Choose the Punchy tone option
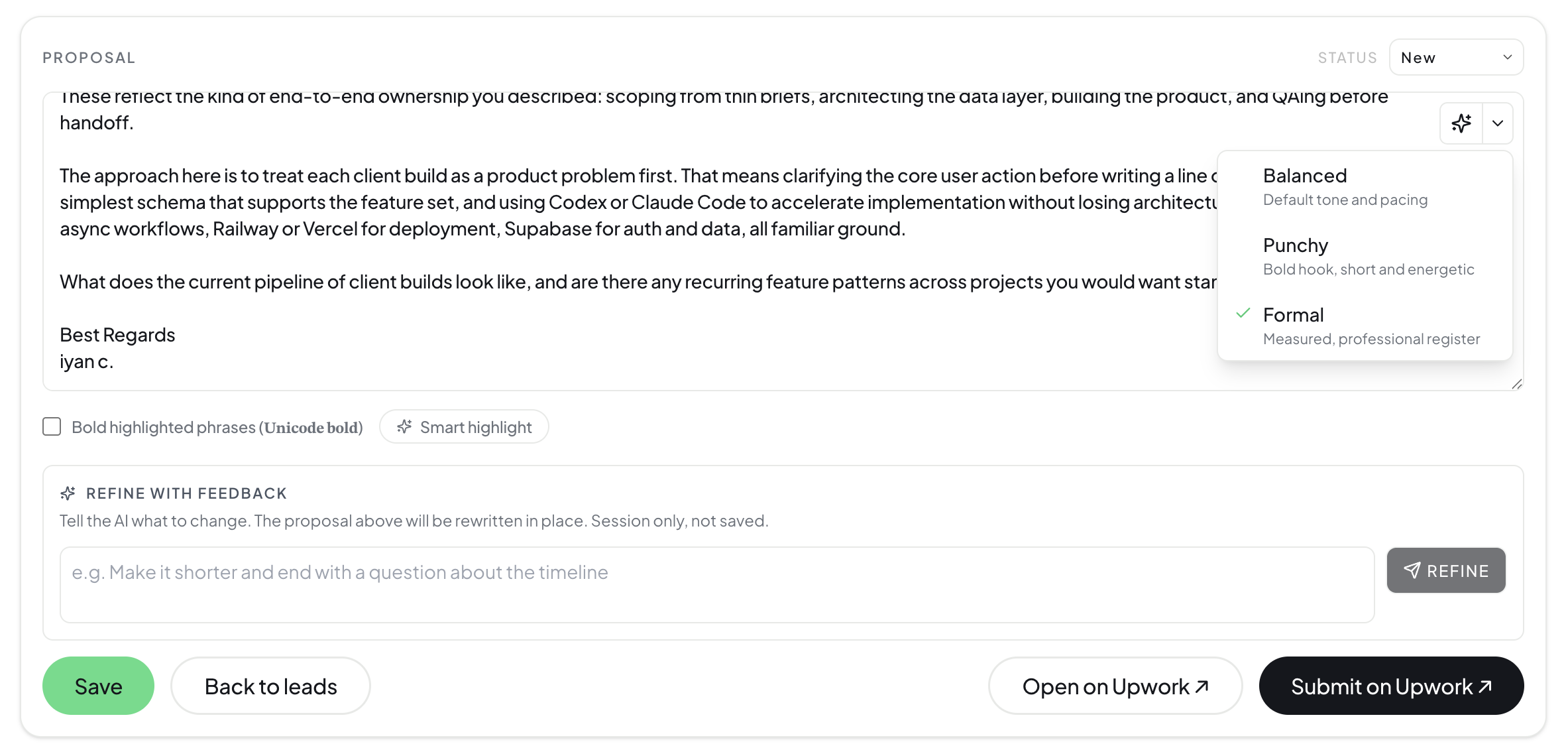The image size is (1568, 752). (x=1365, y=257)
